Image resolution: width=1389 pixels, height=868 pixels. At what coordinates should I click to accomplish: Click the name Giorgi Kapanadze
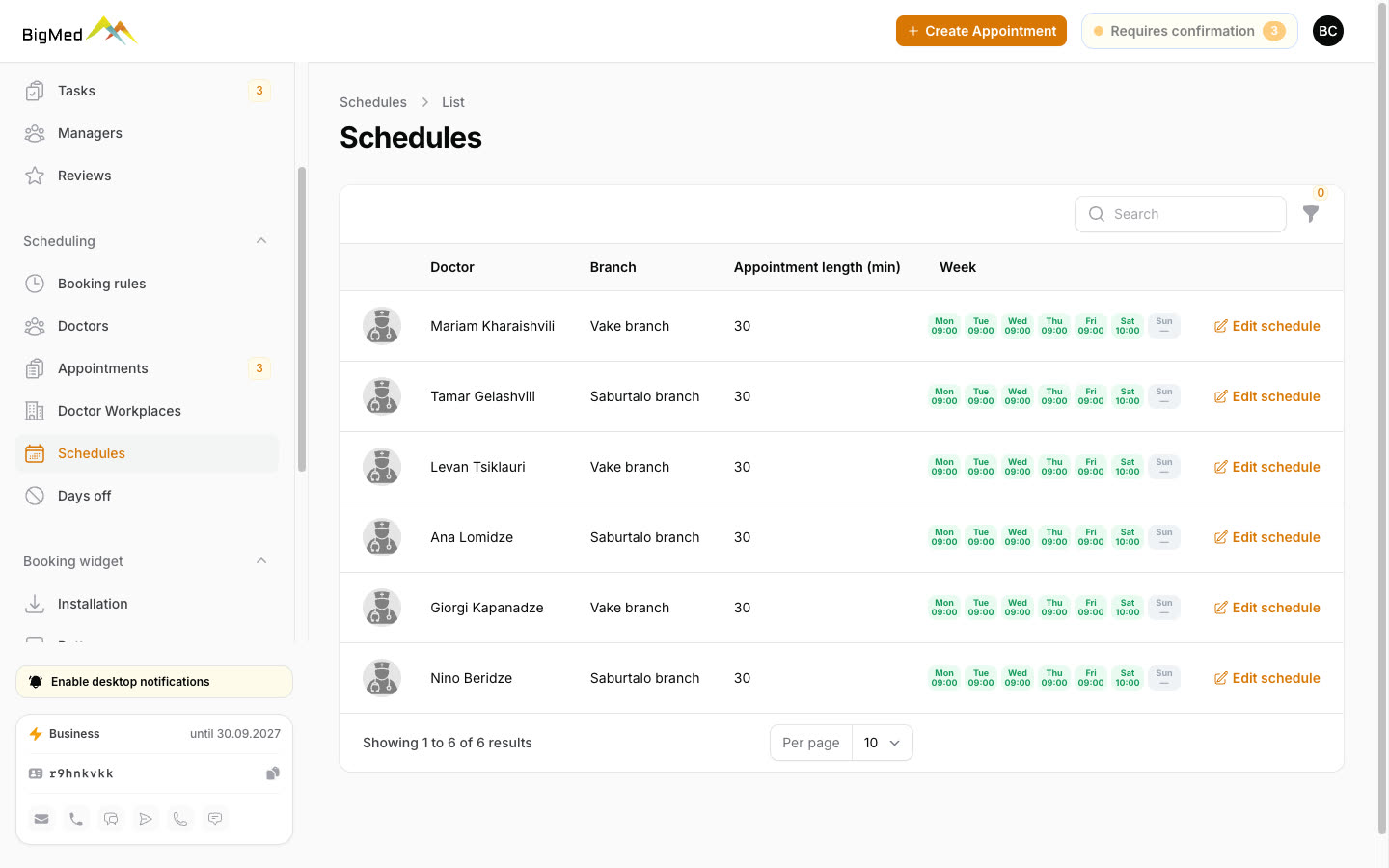(x=487, y=608)
